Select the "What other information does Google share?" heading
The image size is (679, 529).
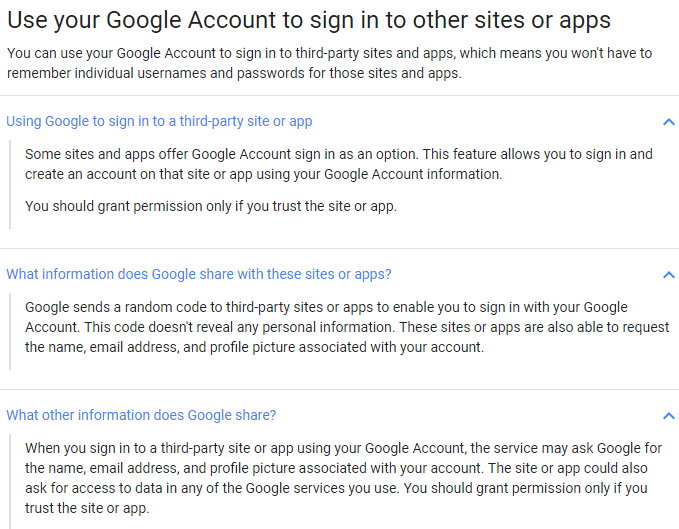(x=141, y=415)
